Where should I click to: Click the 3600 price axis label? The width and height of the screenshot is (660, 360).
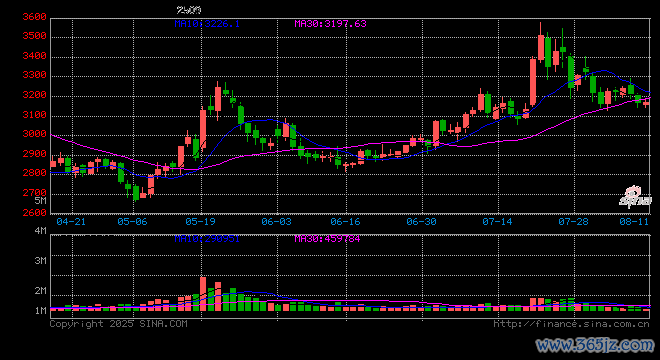pos(35,17)
